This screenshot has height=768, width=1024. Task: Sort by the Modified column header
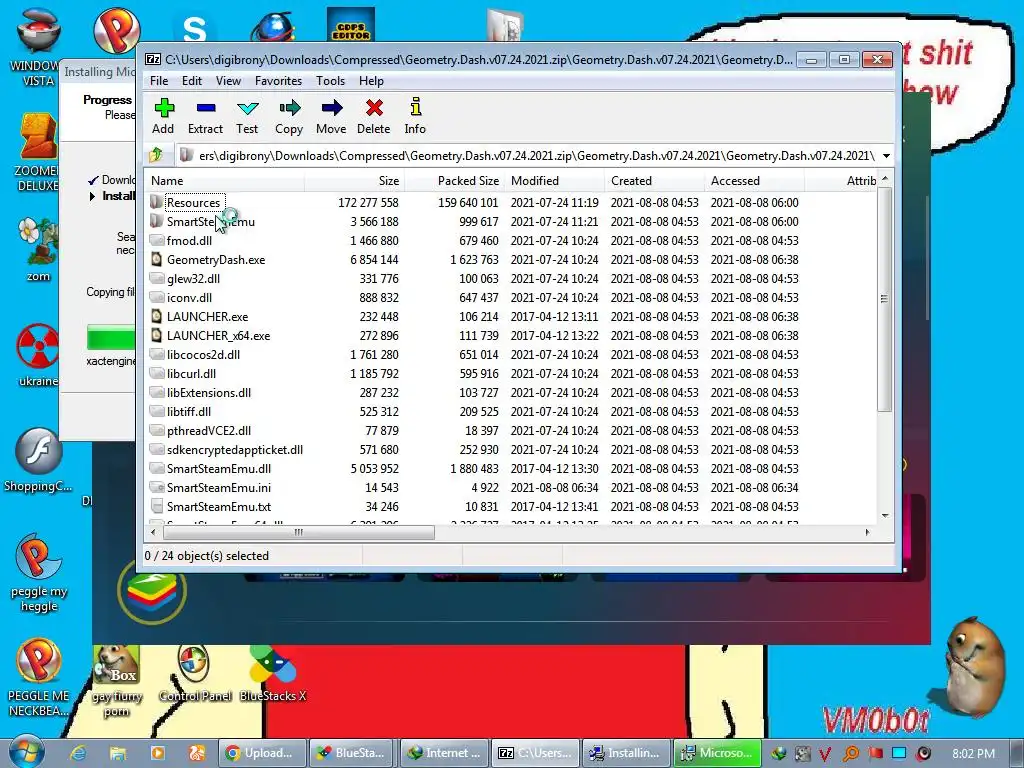pyautogui.click(x=554, y=181)
